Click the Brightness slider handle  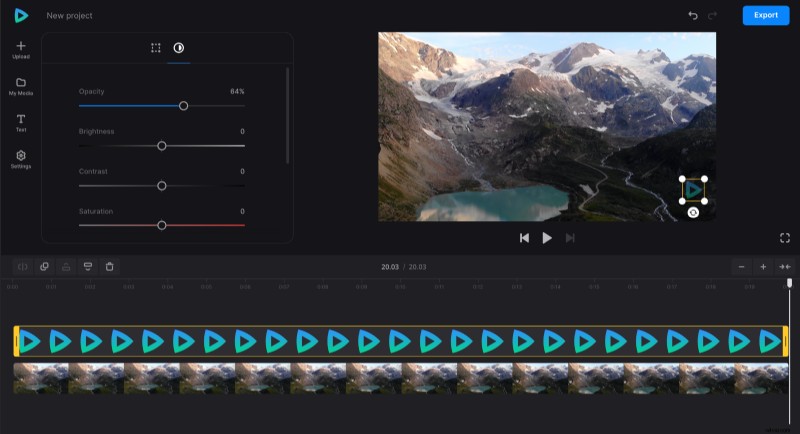[162, 146]
